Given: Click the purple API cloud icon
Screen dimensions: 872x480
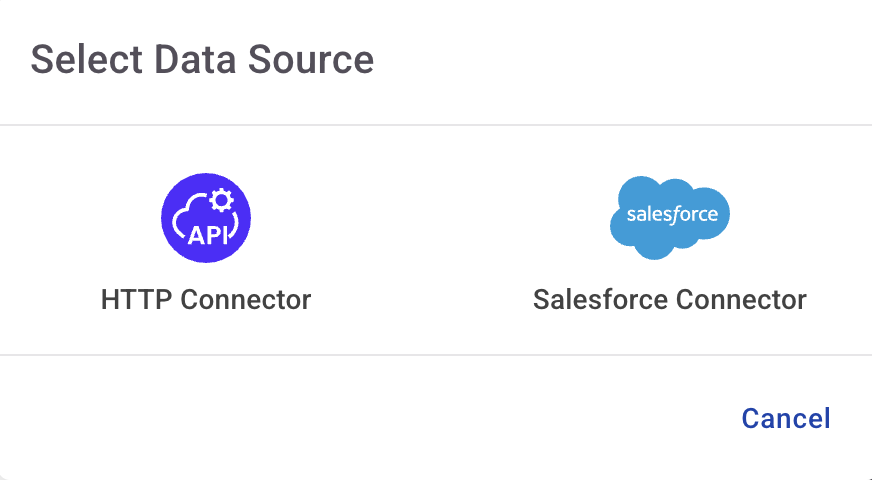Looking at the screenshot, I should point(206,217).
